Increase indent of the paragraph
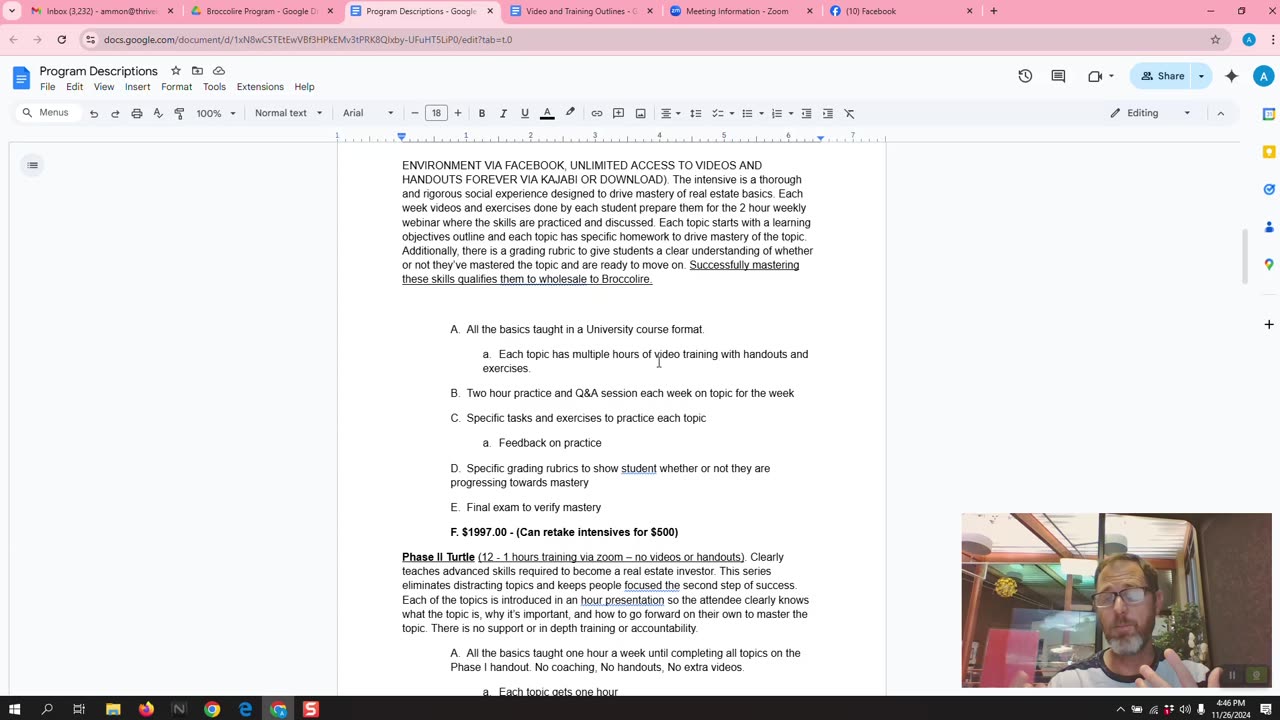 pos(827,113)
